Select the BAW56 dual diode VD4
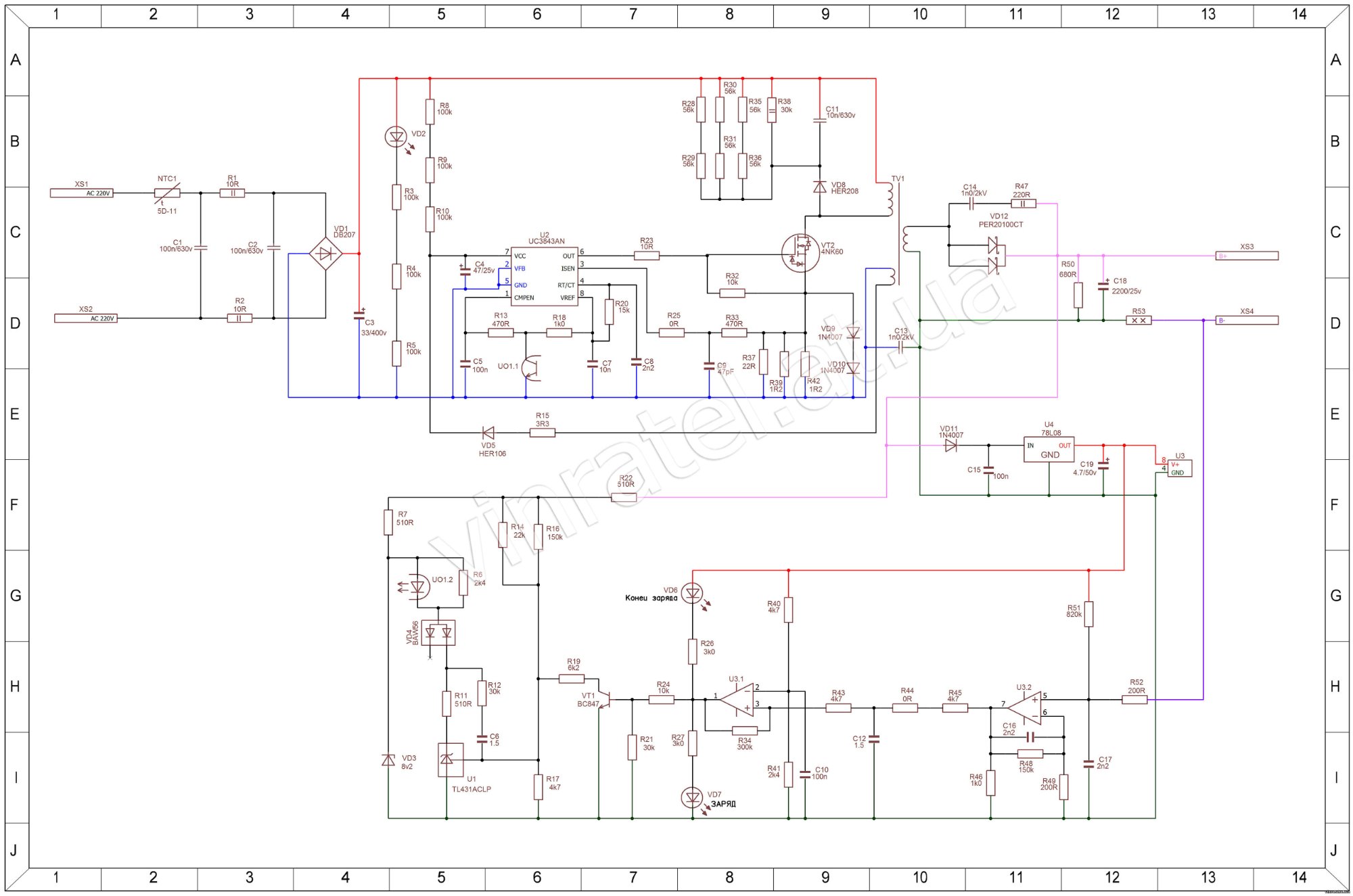 click(x=438, y=633)
